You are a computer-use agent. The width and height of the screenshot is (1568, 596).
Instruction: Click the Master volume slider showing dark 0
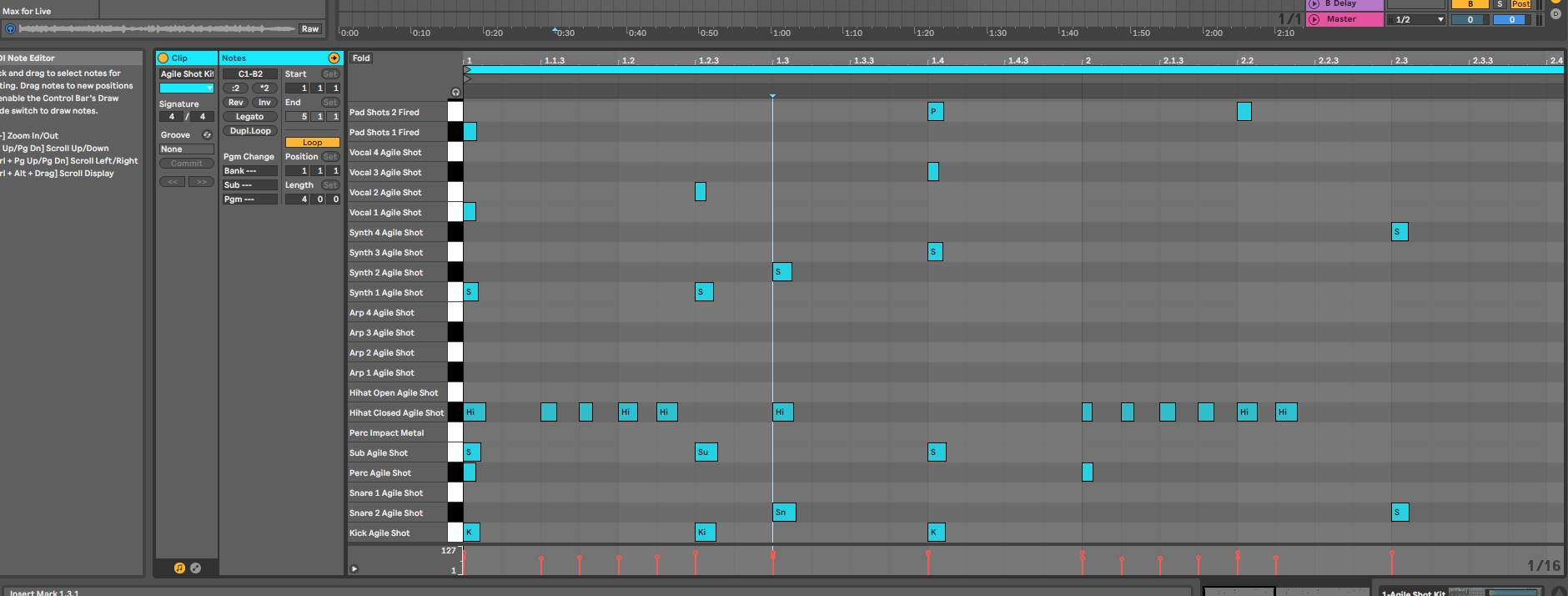1470,19
